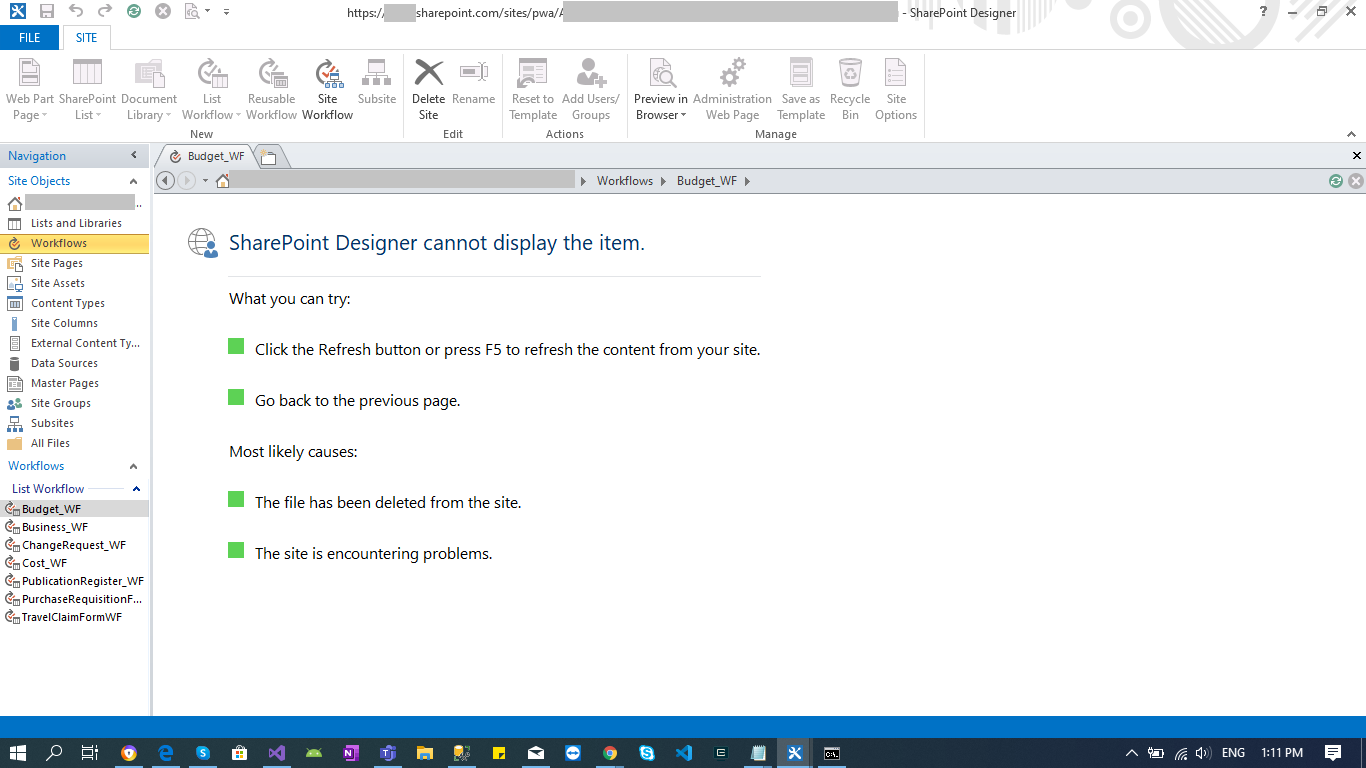Click Budget_WF in the breadcrumb path
Screen dimensions: 1366x768
coord(707,181)
